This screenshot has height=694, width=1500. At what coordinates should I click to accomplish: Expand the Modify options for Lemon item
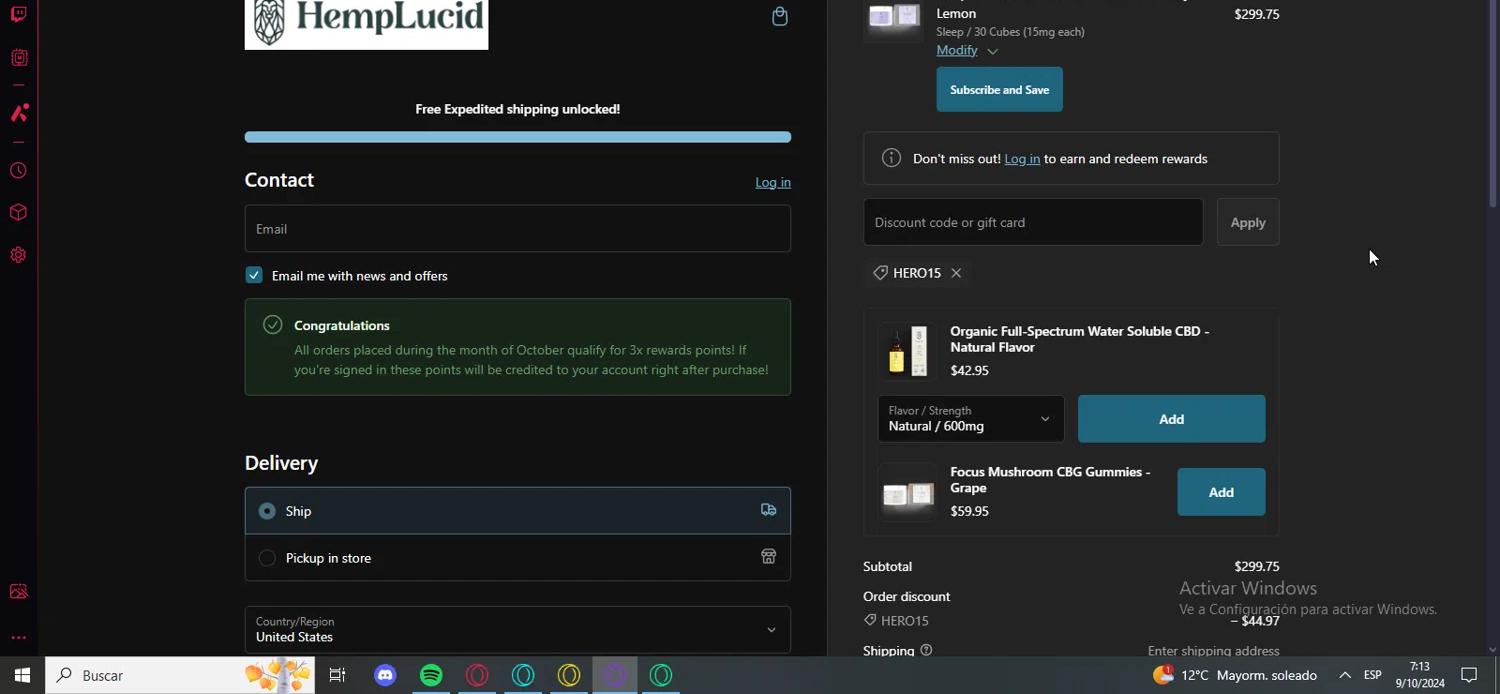967,50
